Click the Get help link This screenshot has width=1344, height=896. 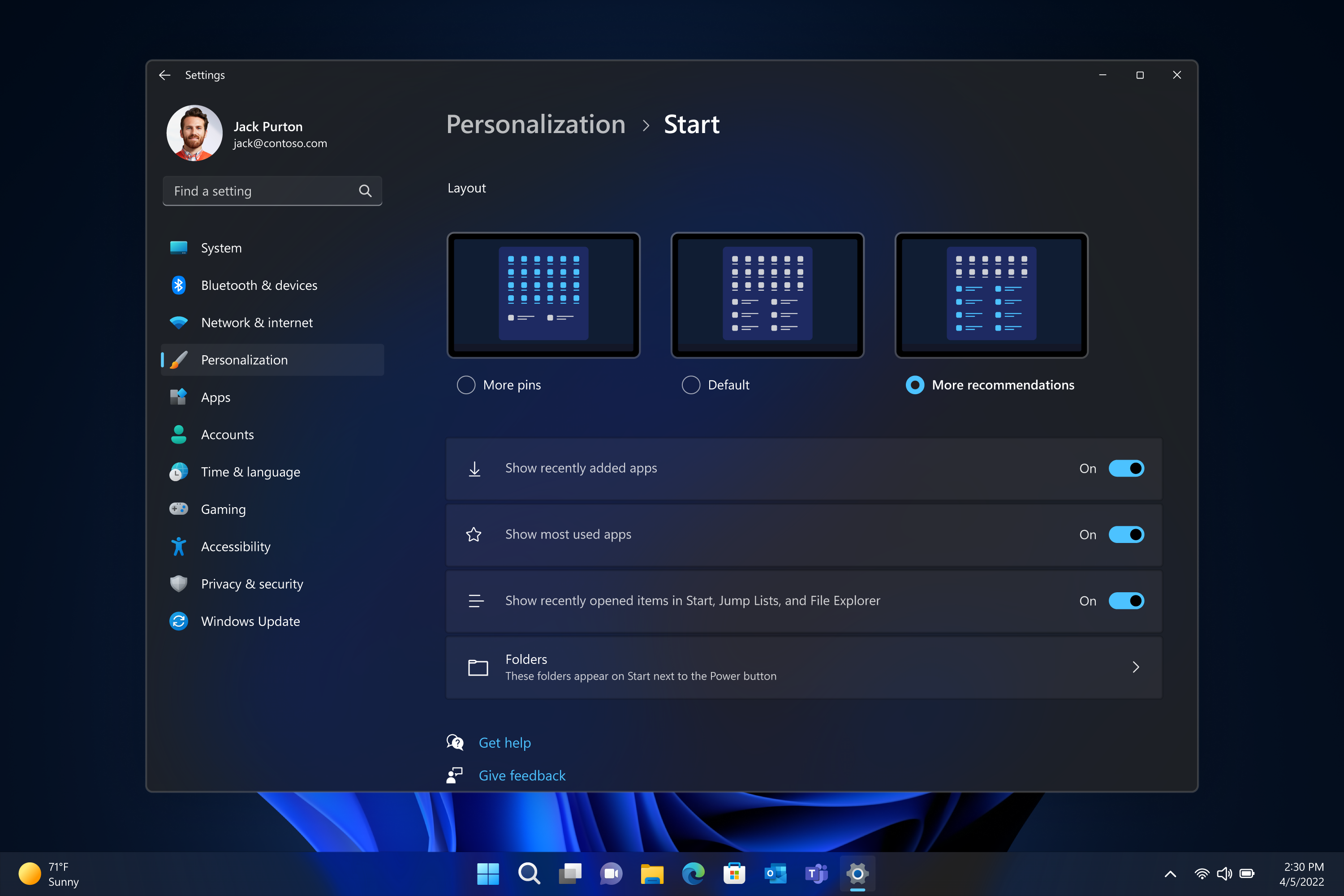[x=505, y=742]
